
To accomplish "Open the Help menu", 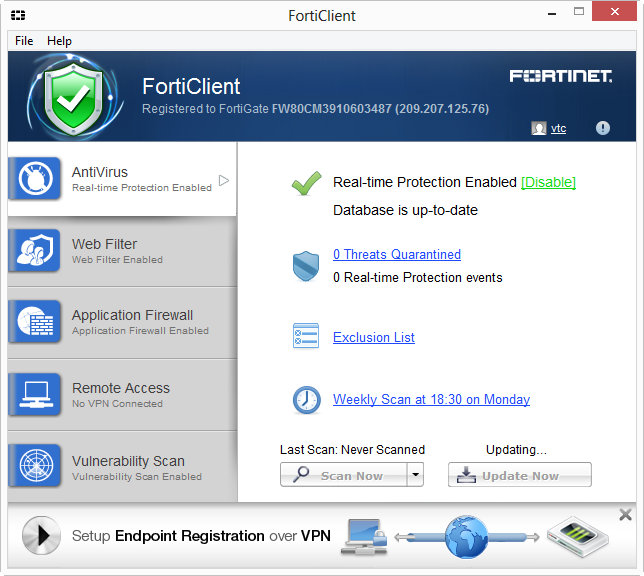I will (60, 41).
